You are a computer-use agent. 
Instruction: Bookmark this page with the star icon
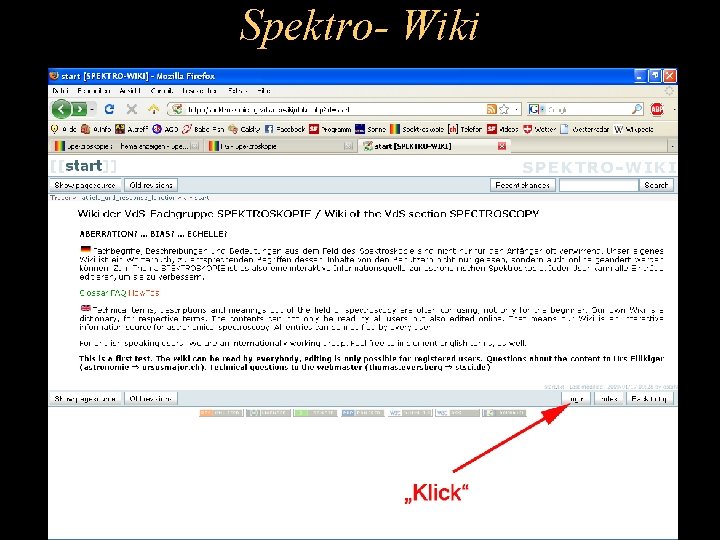504,109
